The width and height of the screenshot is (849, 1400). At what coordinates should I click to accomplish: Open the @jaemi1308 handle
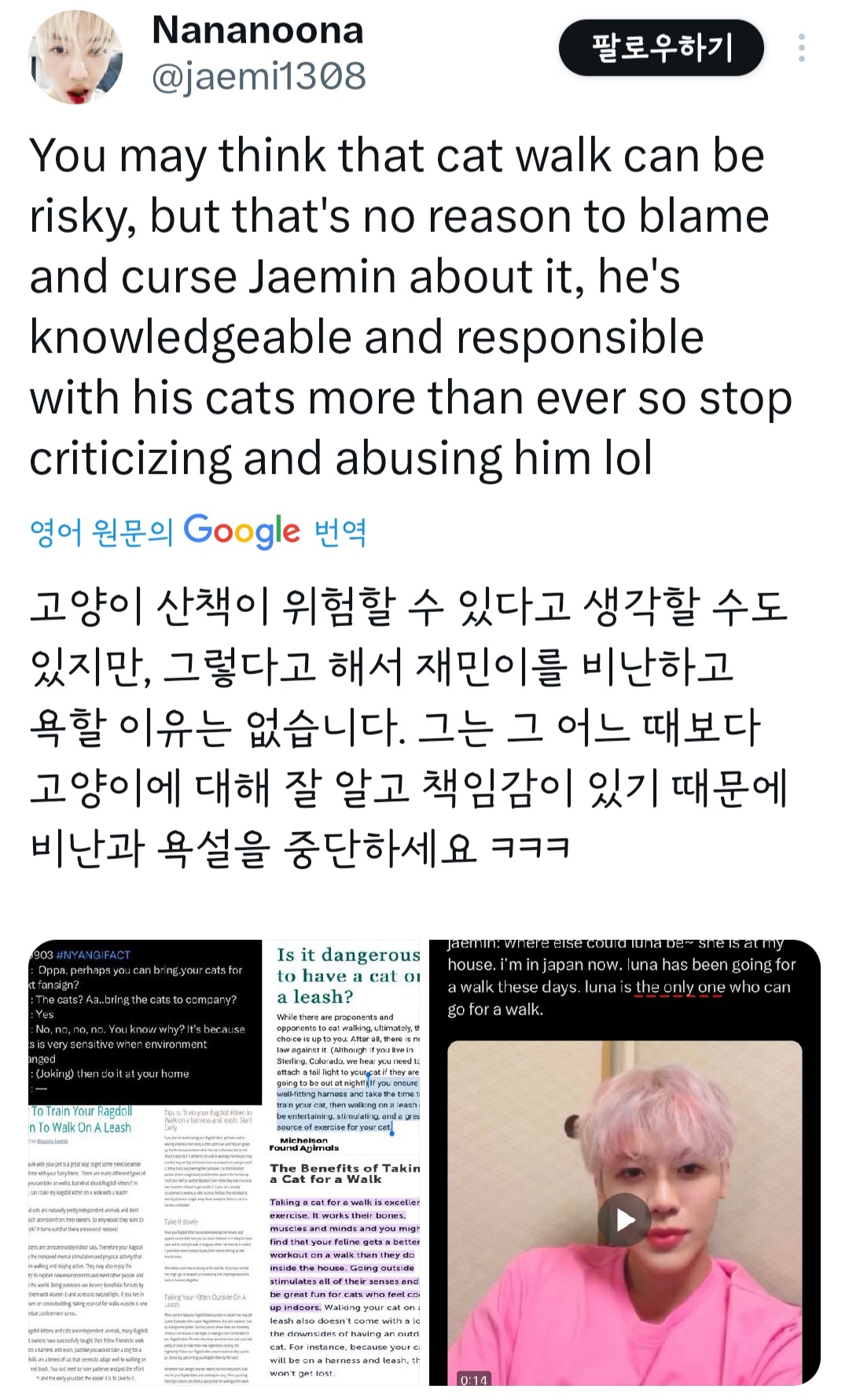tap(259, 77)
